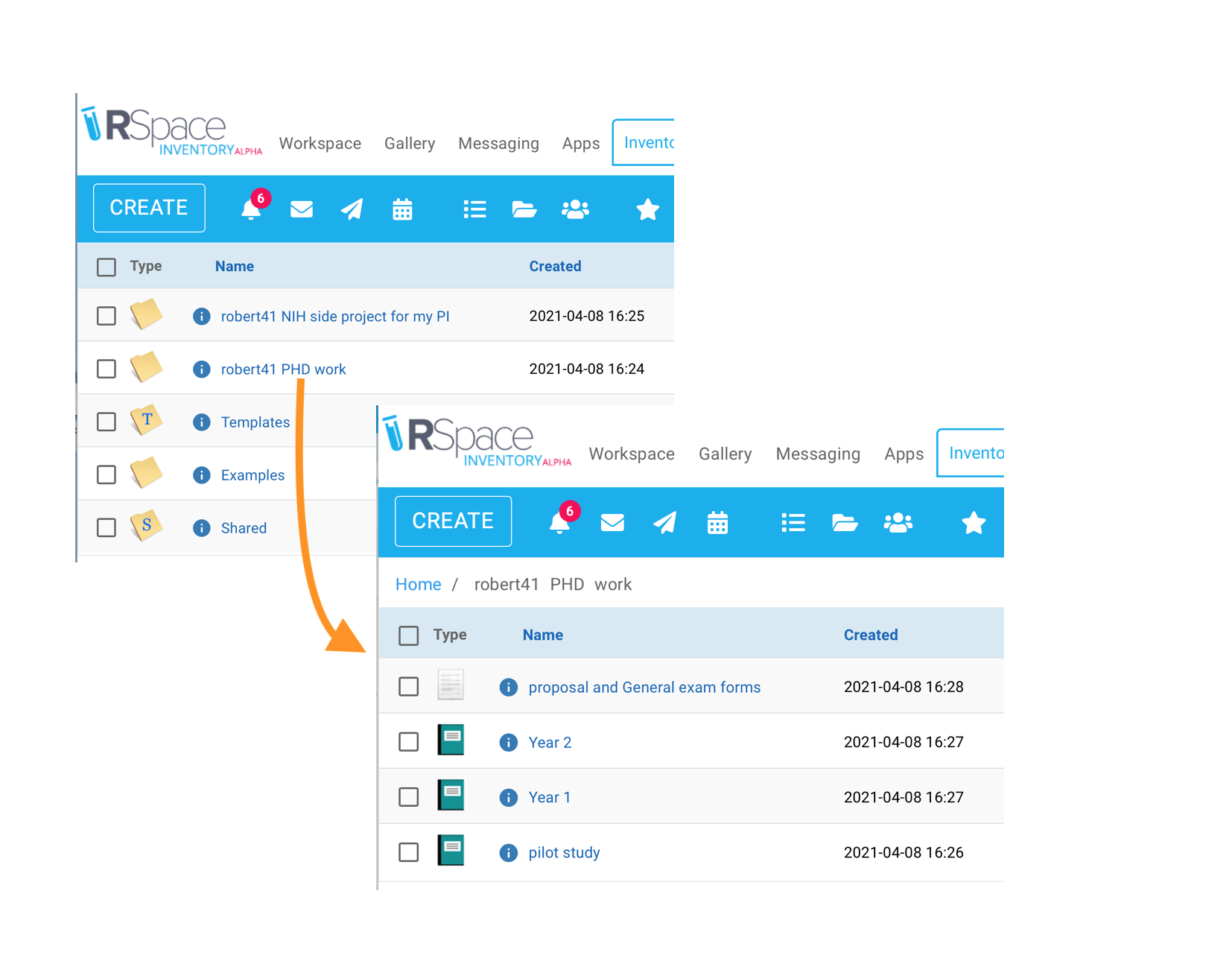1232x961 pixels.
Task: Check the Templates row
Action: pos(107,422)
